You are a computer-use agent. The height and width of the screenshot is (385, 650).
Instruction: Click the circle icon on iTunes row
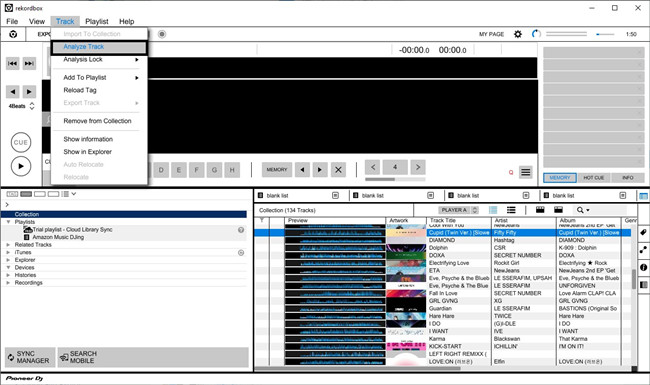coord(241,252)
